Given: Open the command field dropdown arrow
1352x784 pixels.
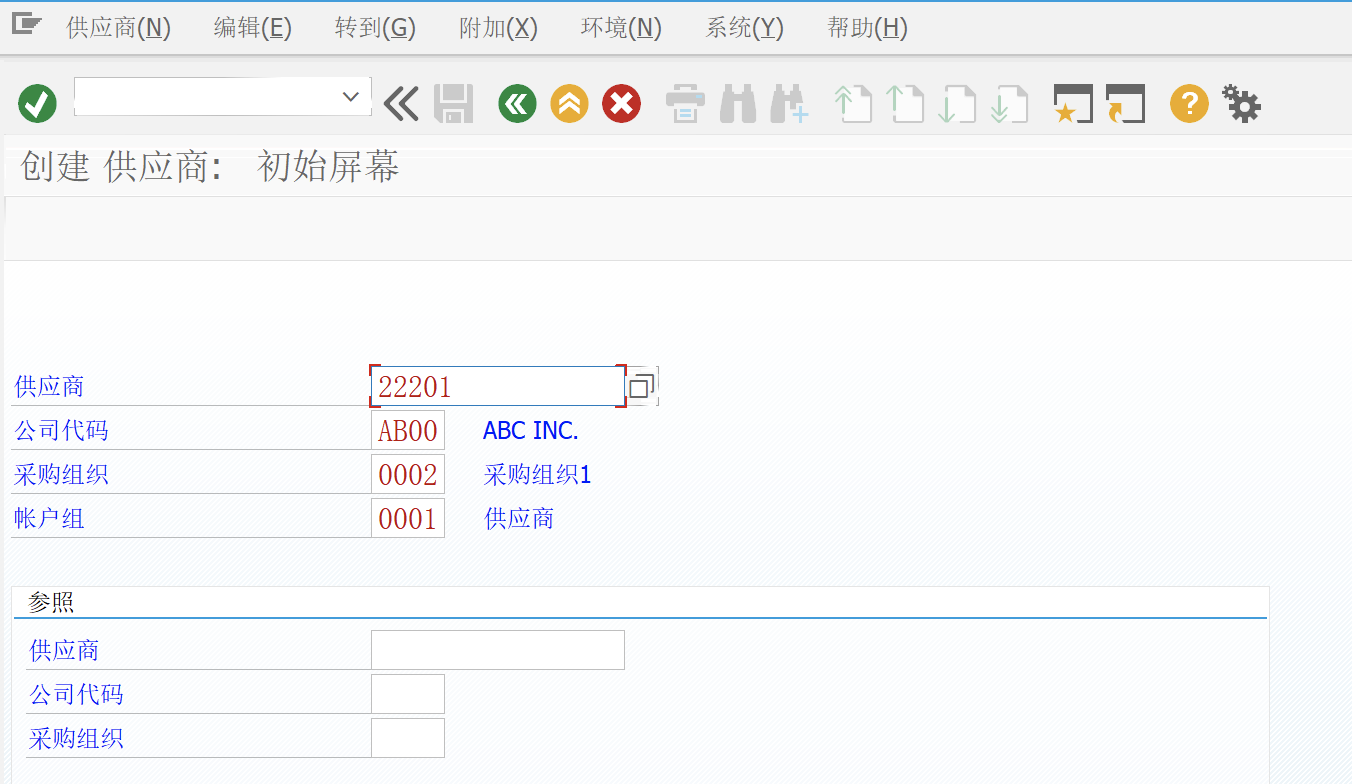Looking at the screenshot, I should [350, 97].
